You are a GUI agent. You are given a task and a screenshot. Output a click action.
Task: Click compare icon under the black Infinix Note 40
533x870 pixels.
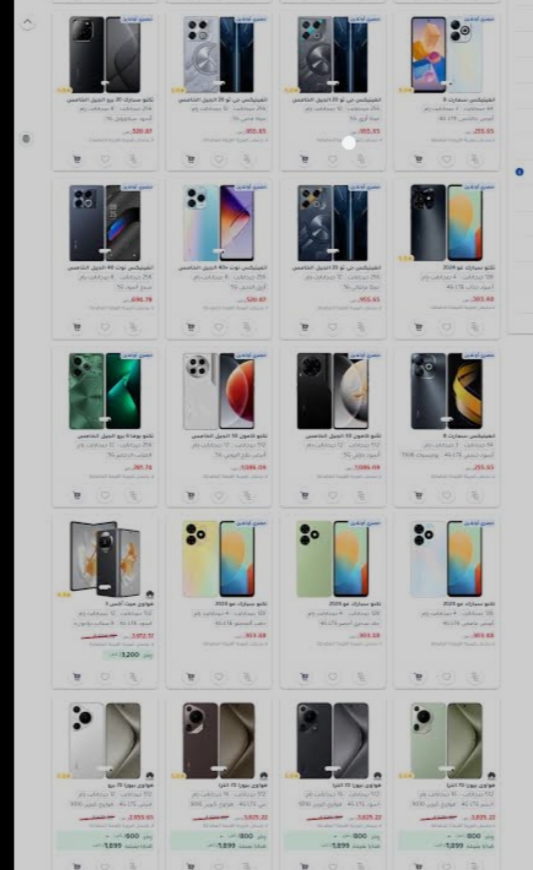pos(133,327)
